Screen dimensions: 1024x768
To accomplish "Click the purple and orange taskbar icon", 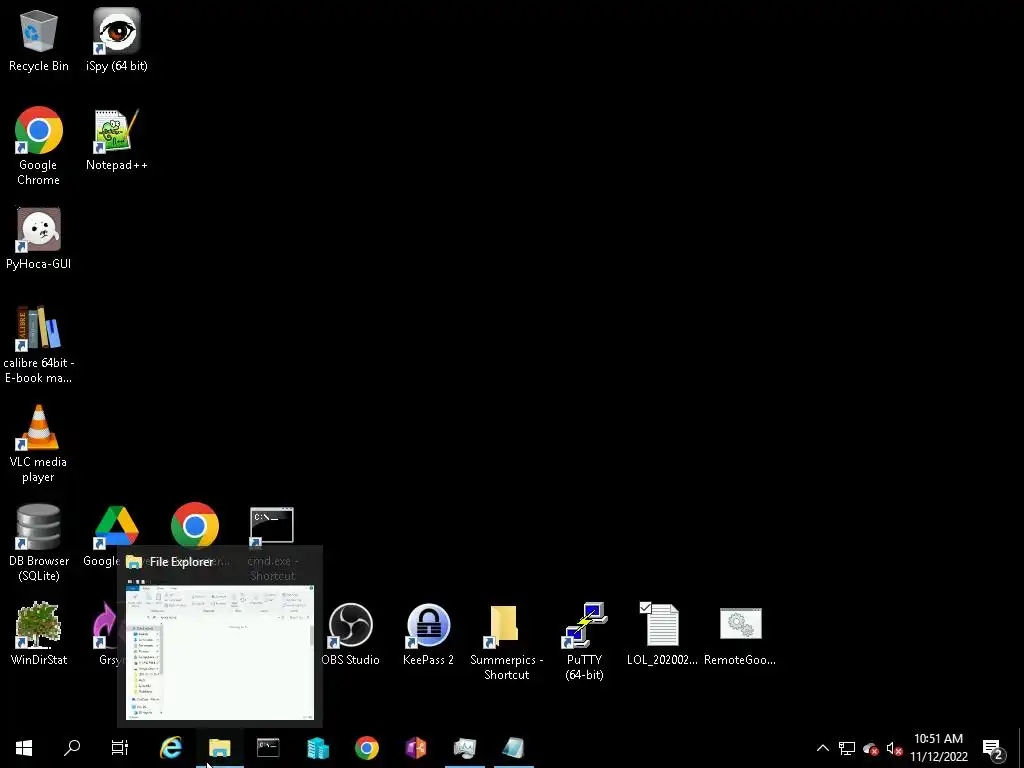I will pyautogui.click(x=416, y=748).
